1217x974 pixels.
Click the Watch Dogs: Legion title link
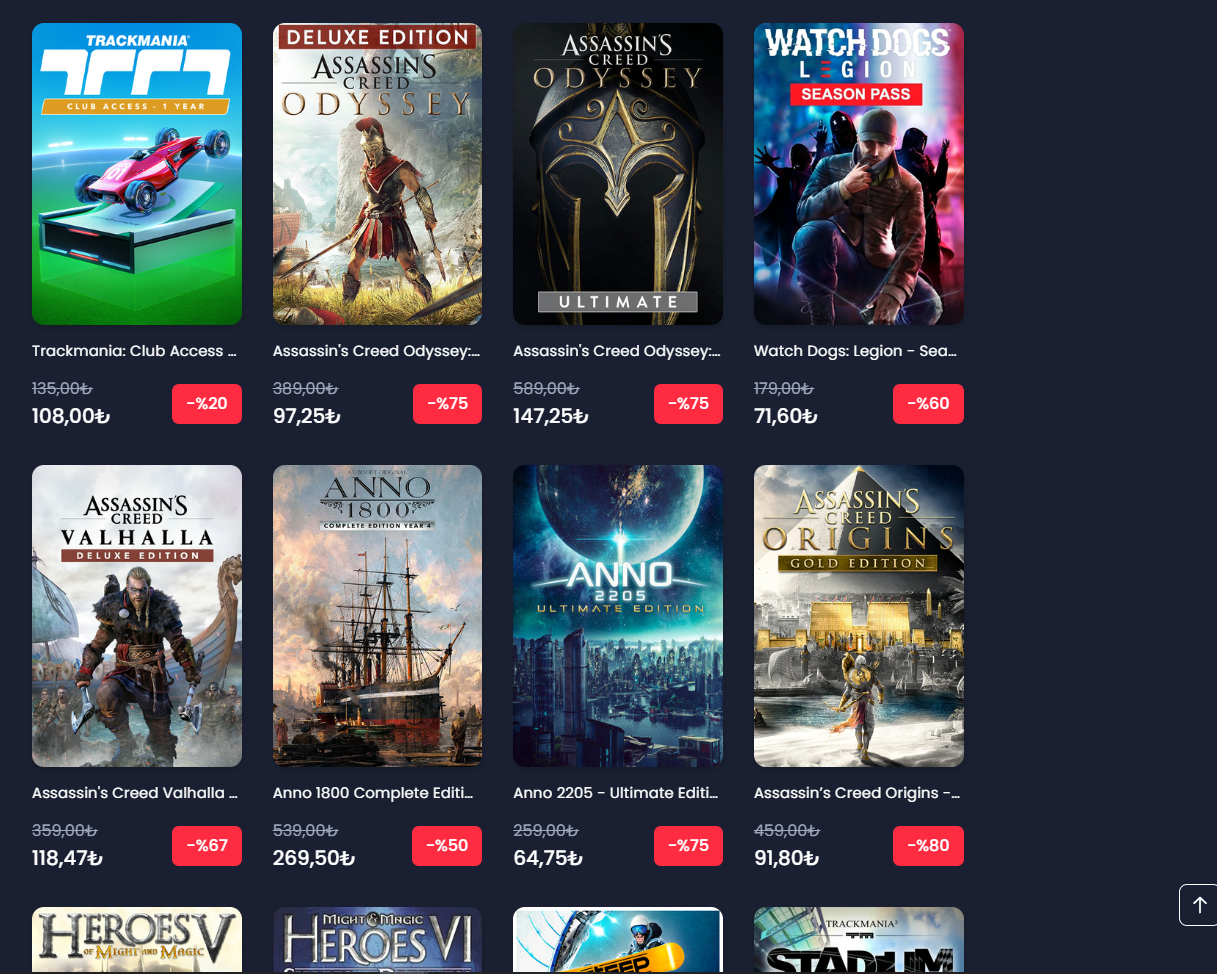click(x=856, y=351)
